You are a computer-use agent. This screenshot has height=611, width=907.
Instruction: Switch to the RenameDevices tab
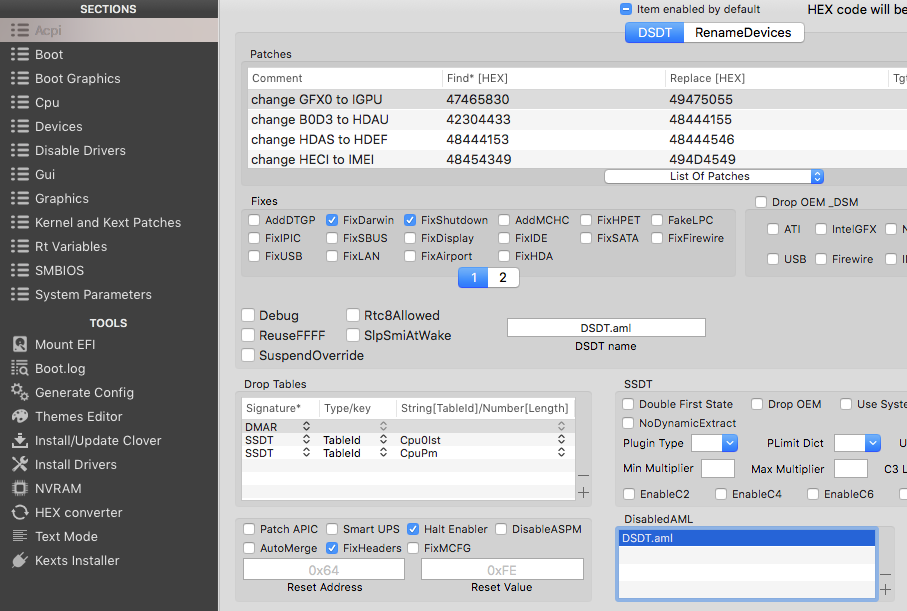tap(743, 32)
